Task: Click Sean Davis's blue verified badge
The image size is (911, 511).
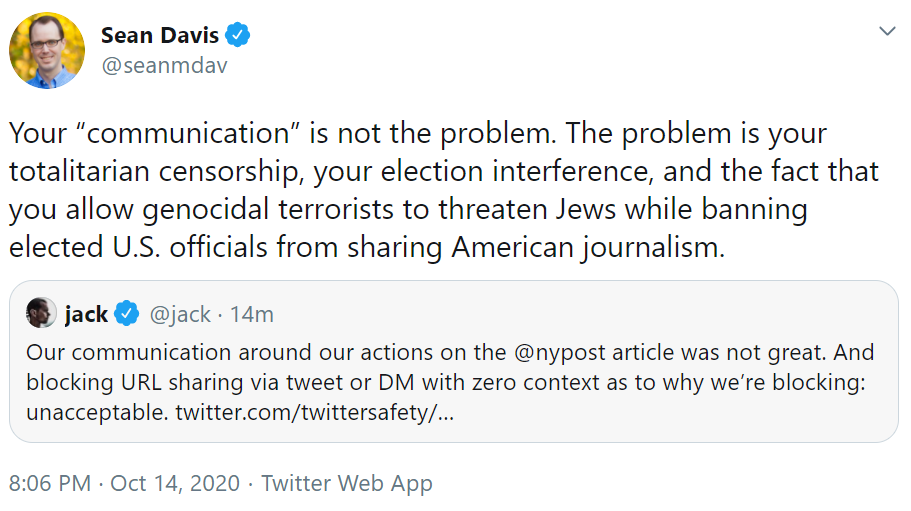Action: coord(238,35)
